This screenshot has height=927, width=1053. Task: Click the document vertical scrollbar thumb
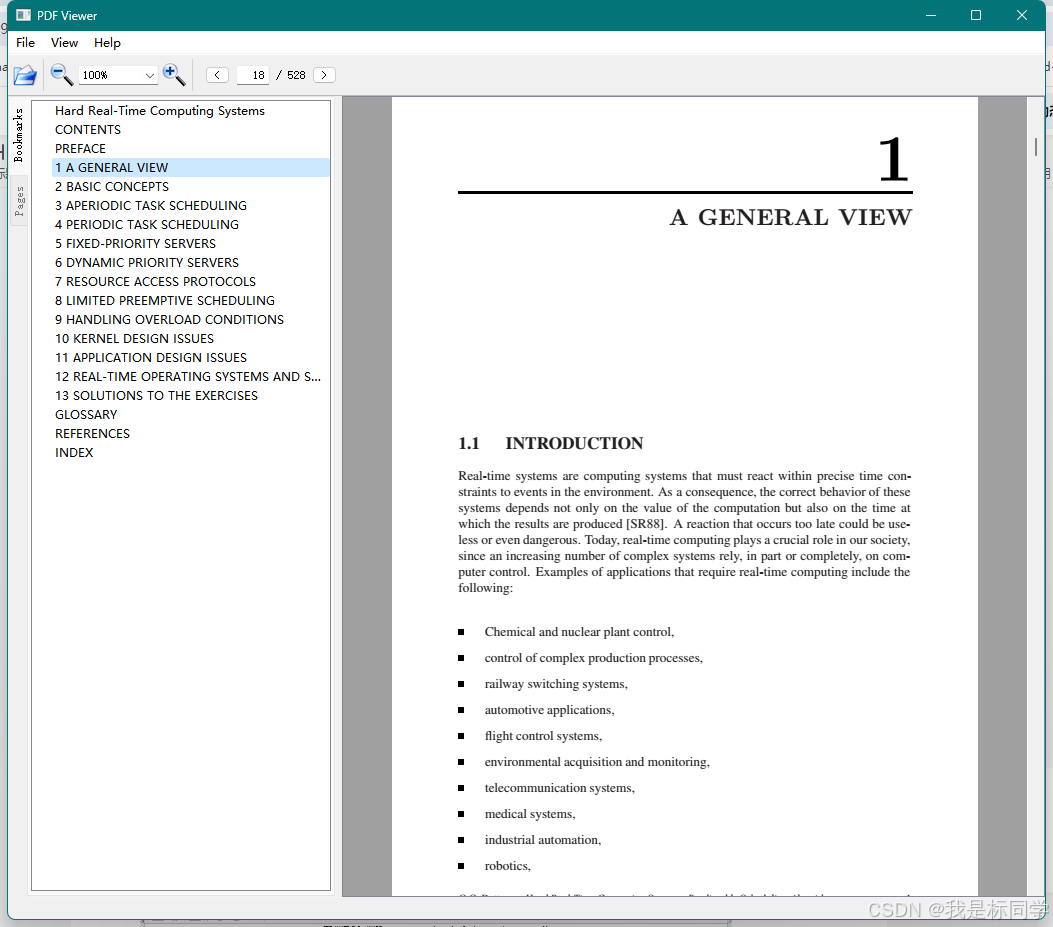[1036, 147]
